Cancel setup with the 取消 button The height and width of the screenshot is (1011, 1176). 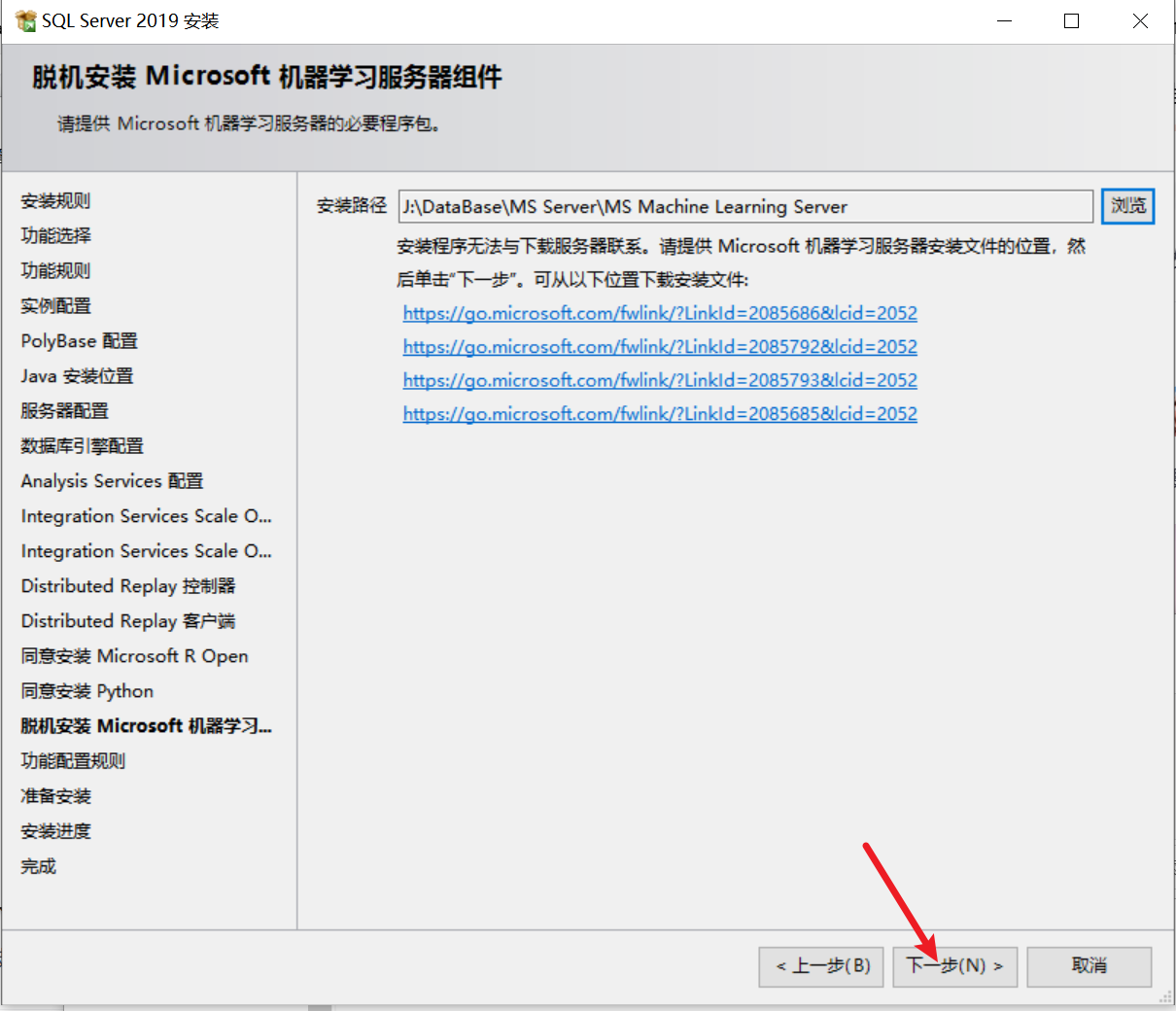(1089, 966)
